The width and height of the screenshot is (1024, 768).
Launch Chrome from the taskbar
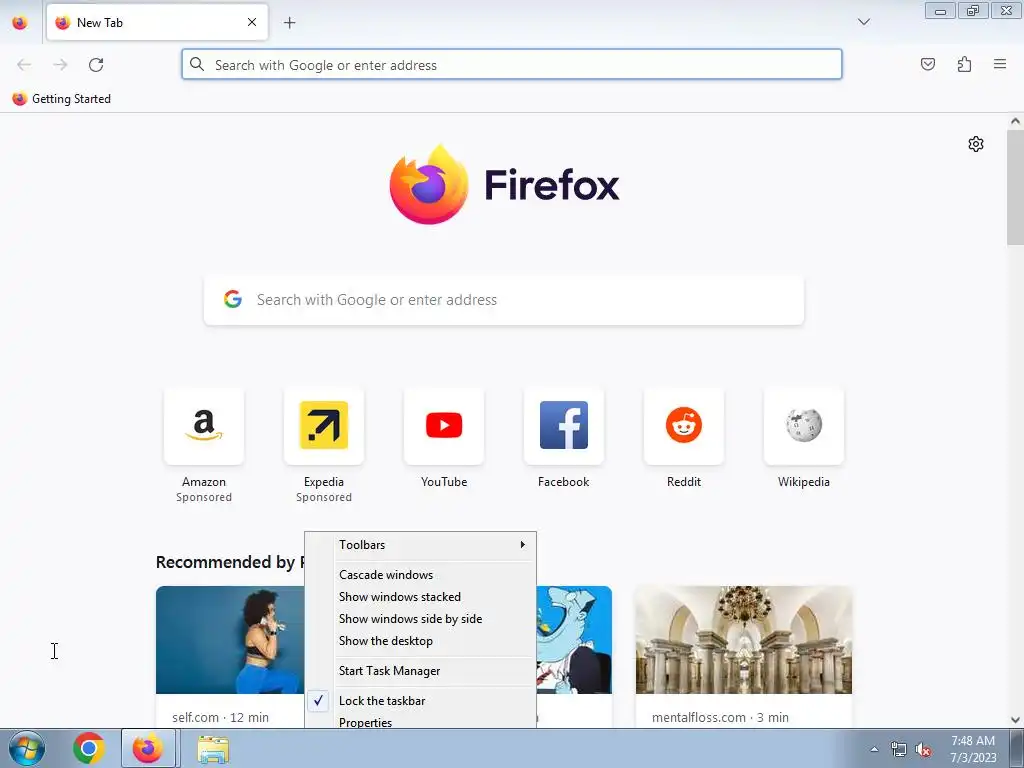point(89,748)
